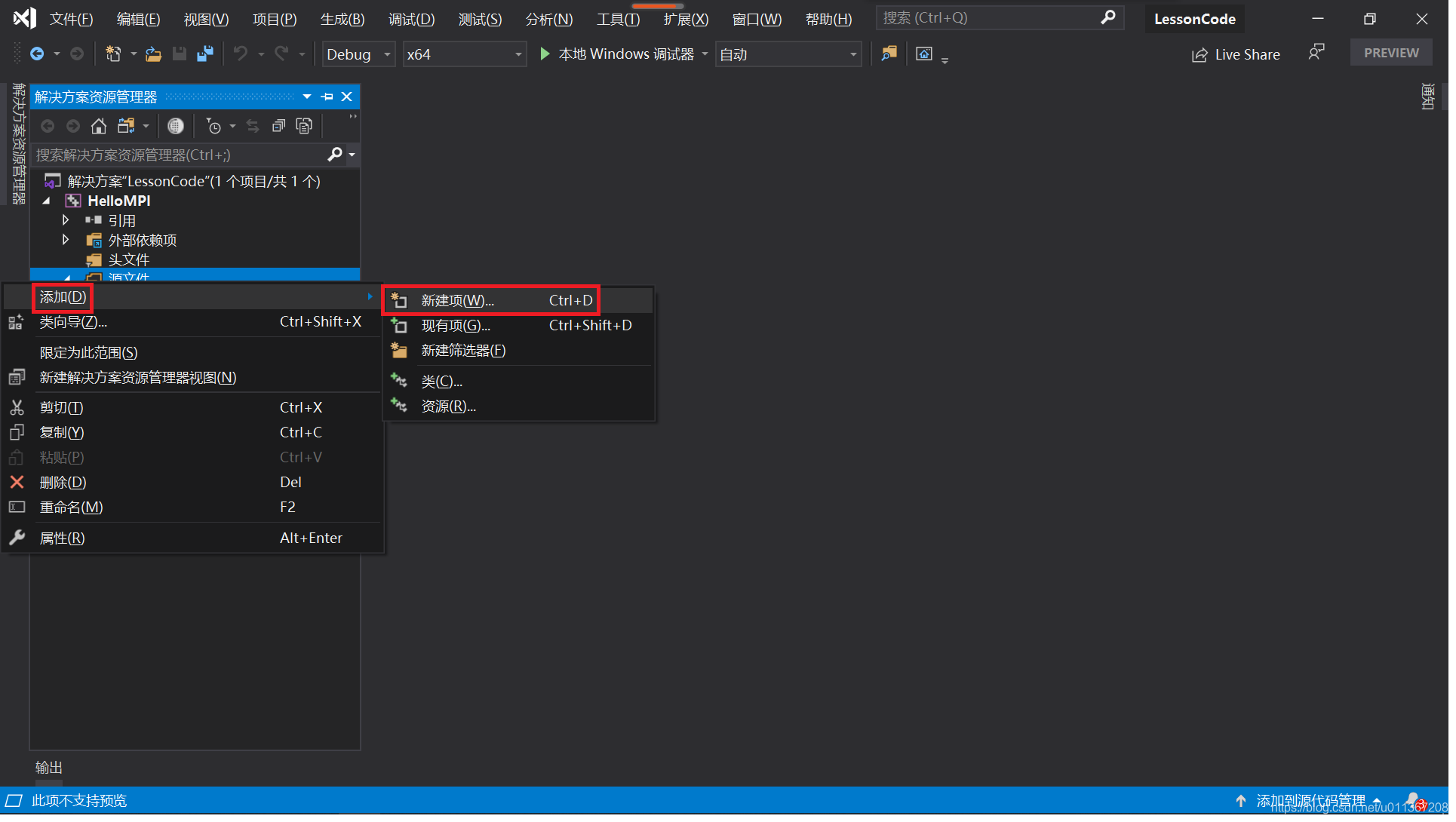Choose 属性(R) in the context menu
Image resolution: width=1456 pixels, height=822 pixels.
coord(192,538)
